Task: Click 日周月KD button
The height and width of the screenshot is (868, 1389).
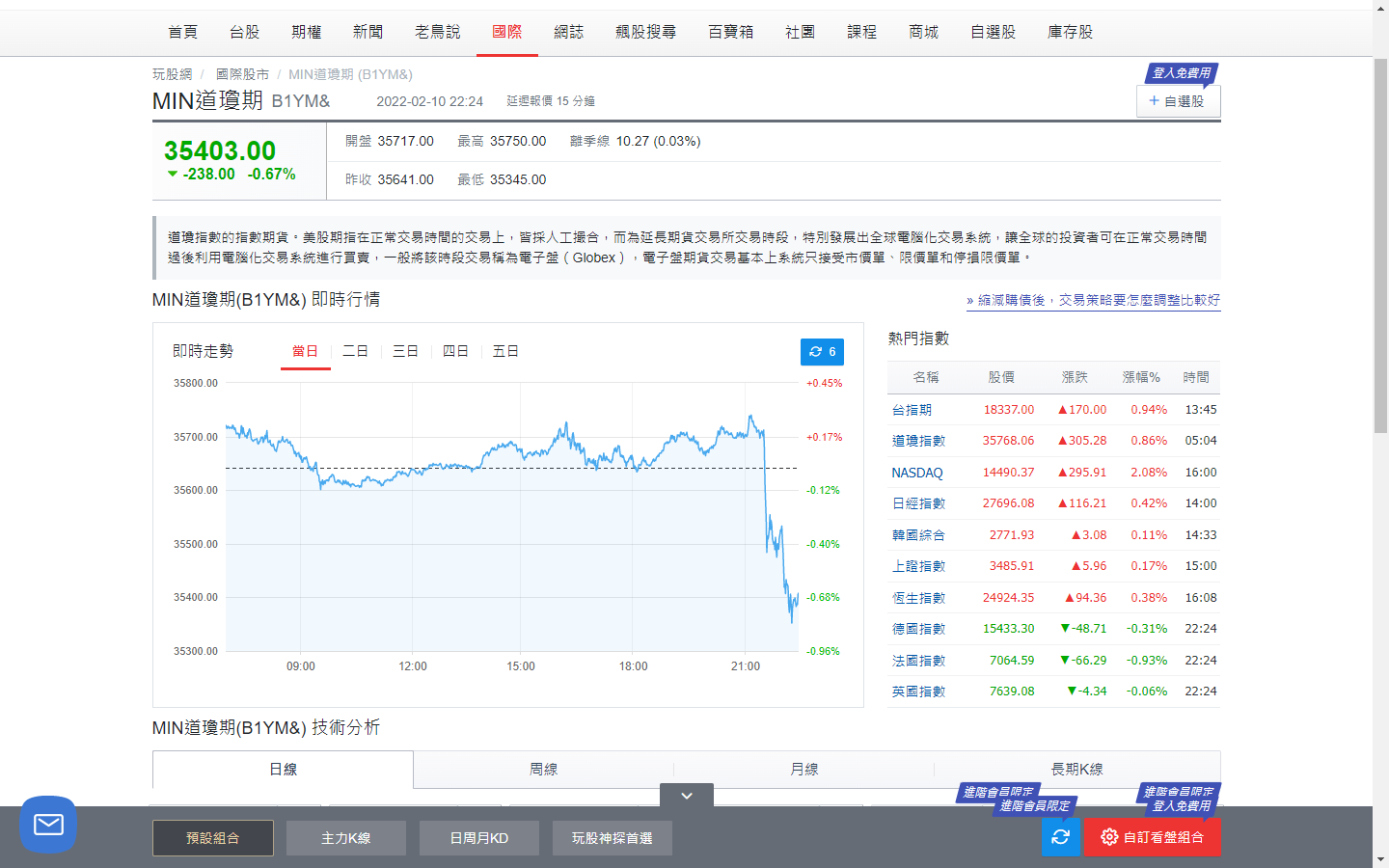Action: coord(479,838)
